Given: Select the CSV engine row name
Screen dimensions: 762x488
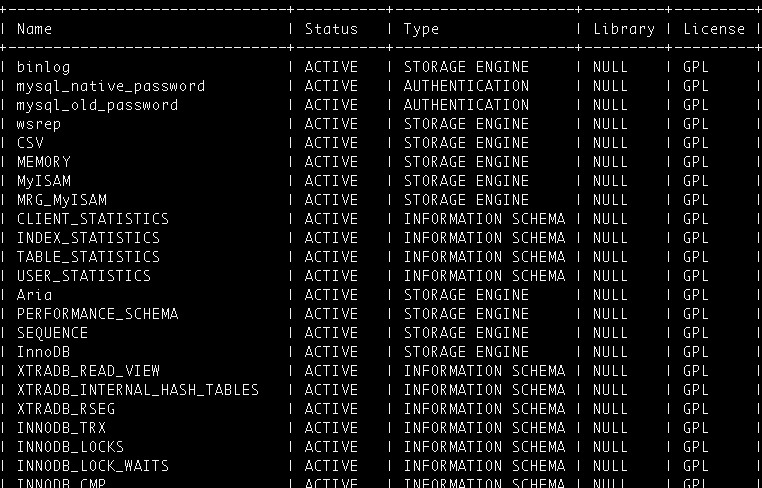Looking at the screenshot, I should 30,143.
